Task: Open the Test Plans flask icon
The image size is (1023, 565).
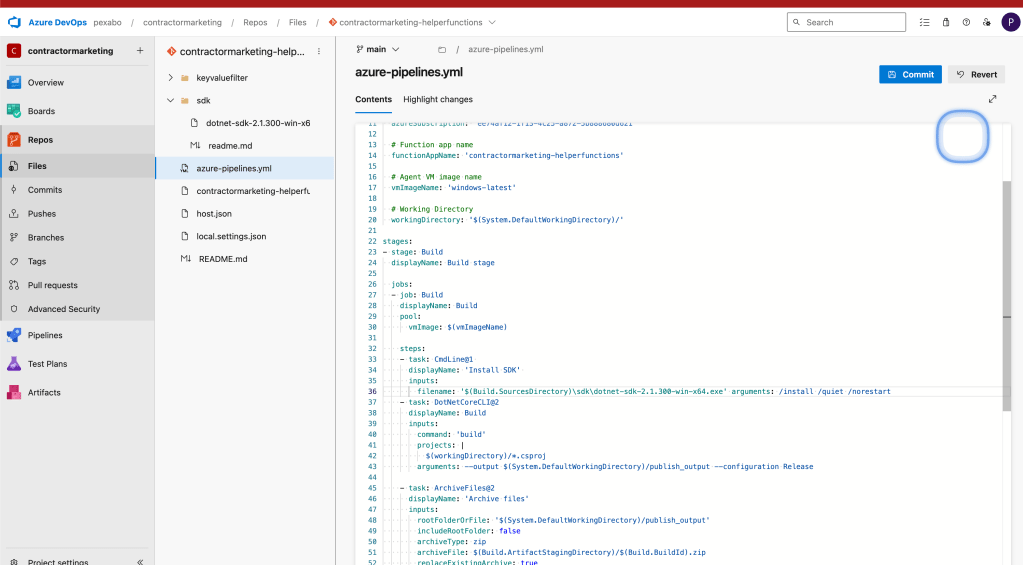Action: 14,364
